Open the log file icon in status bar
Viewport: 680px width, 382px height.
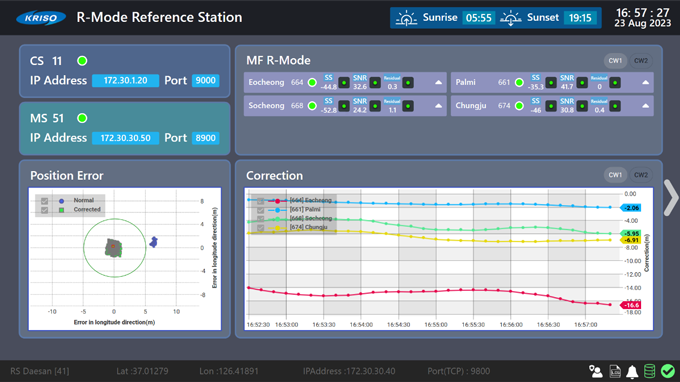tap(615, 371)
